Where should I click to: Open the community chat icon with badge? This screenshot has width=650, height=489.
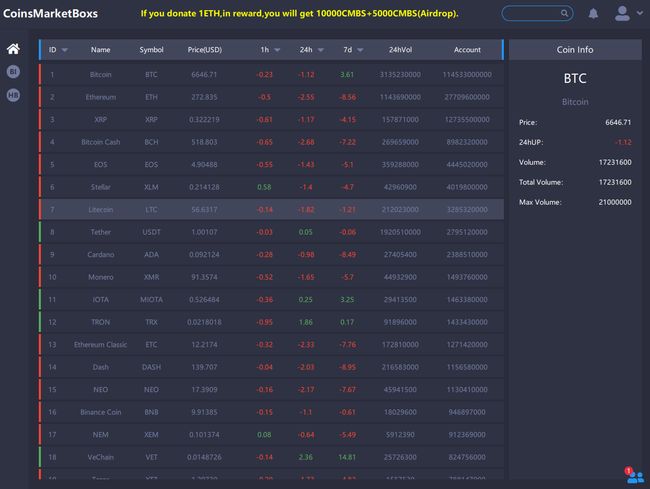point(635,475)
